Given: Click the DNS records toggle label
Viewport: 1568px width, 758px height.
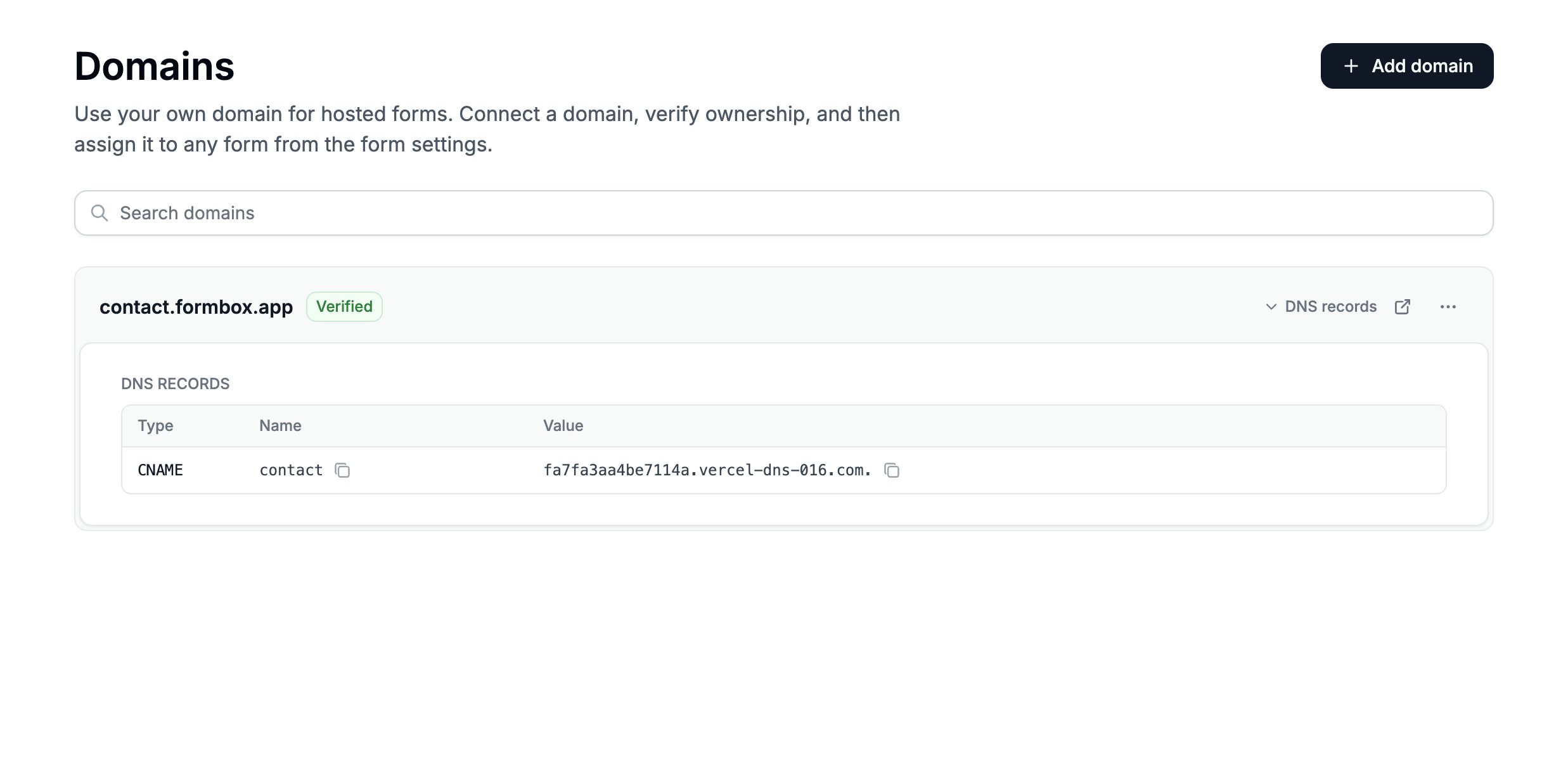Looking at the screenshot, I should pyautogui.click(x=1330, y=307).
